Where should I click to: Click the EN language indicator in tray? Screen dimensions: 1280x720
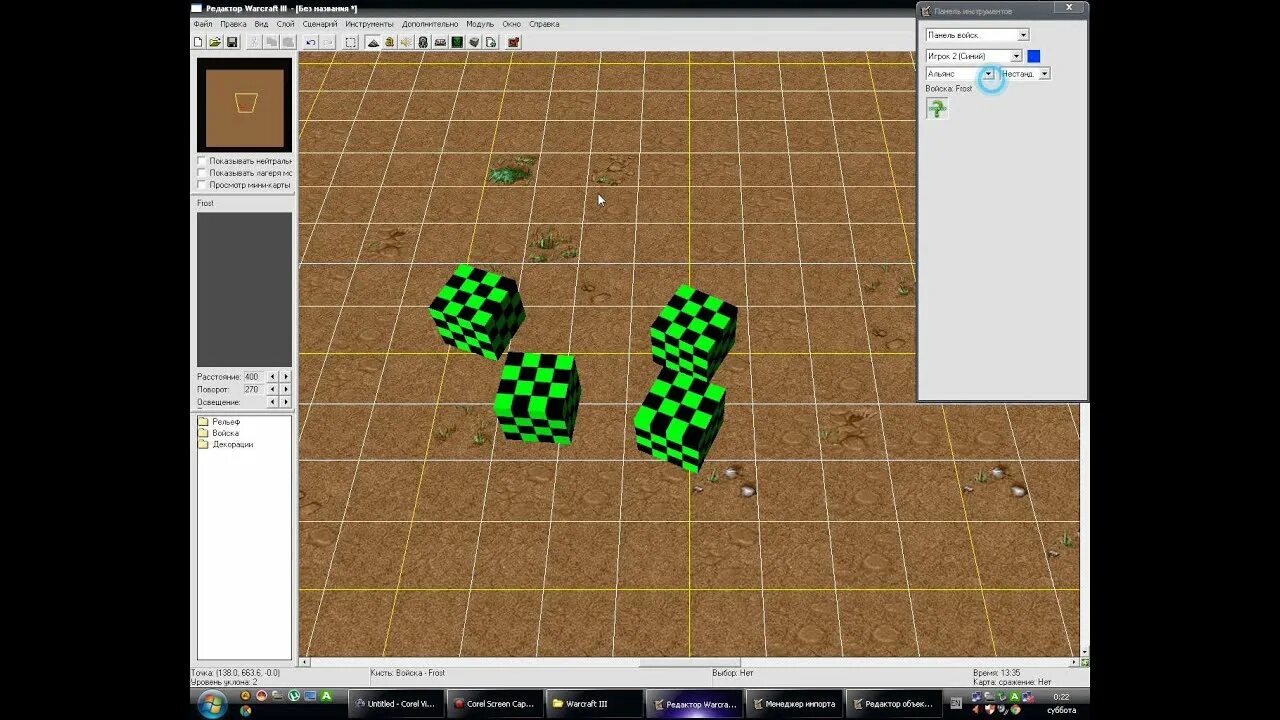click(x=955, y=703)
